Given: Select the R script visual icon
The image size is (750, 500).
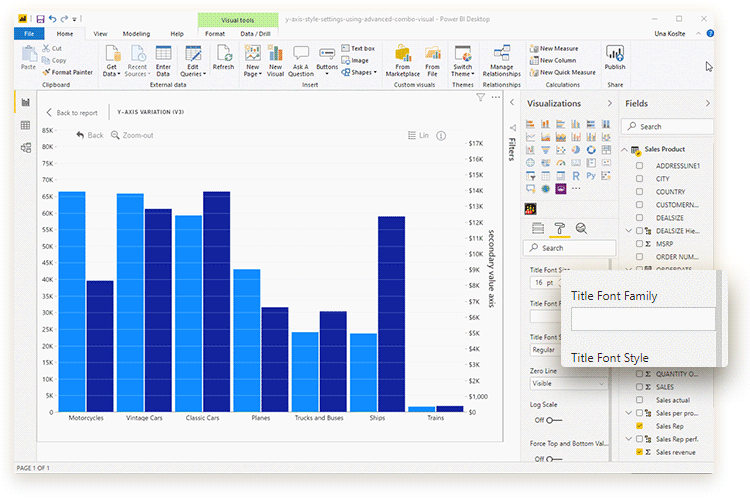Looking at the screenshot, I should click(x=576, y=176).
